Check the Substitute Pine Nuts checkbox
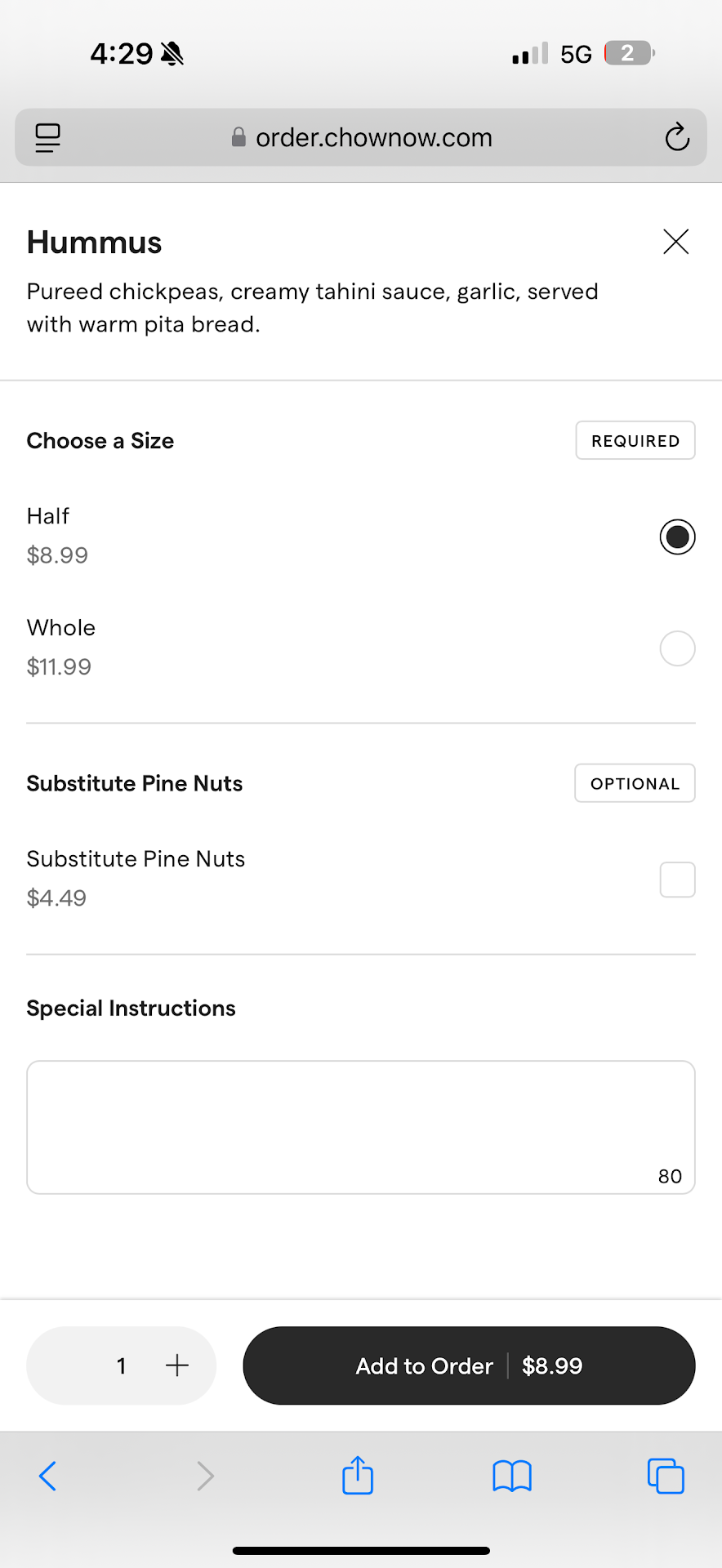 [x=677, y=880]
